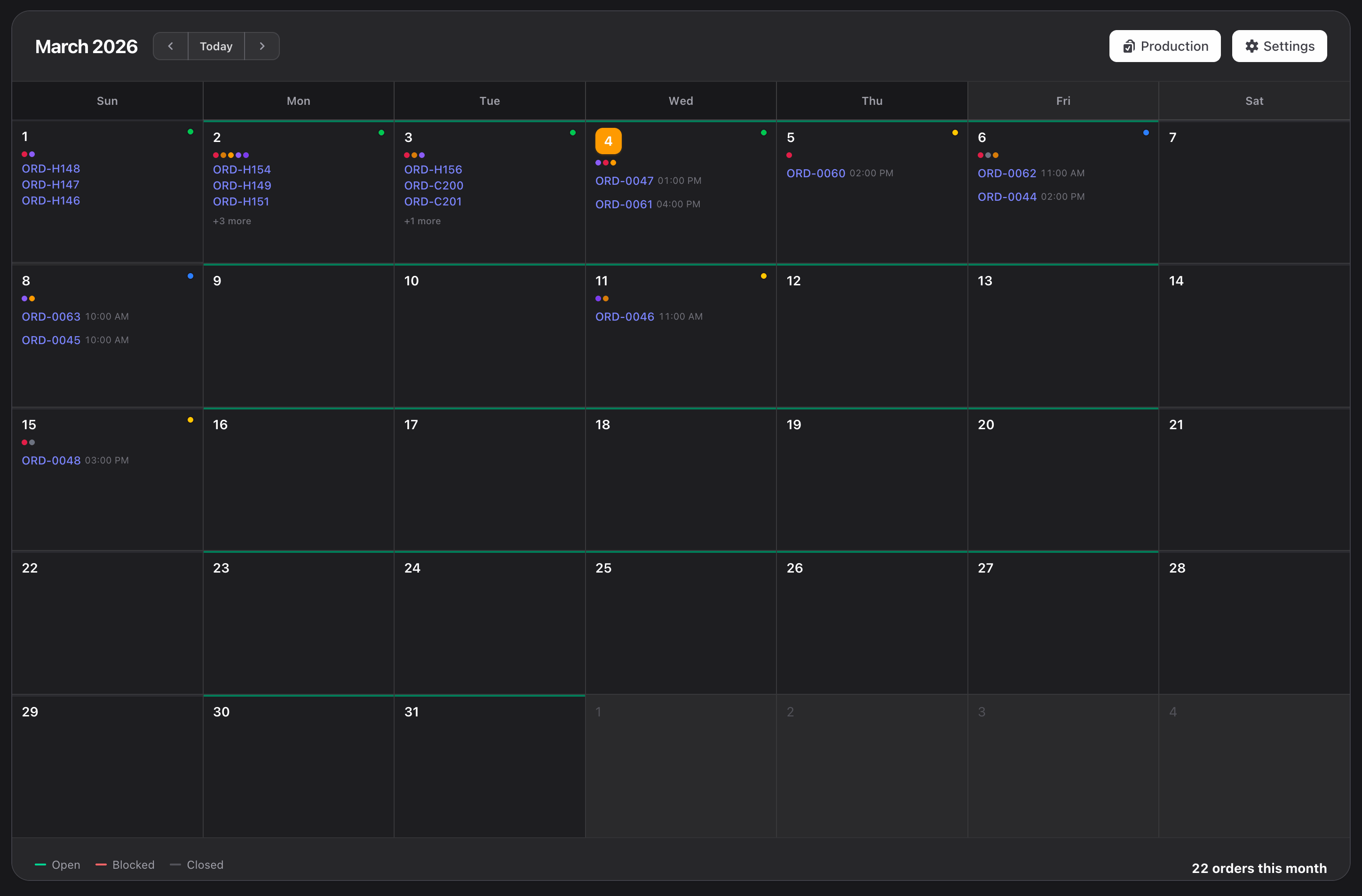The width and height of the screenshot is (1362, 896).
Task: Jump back to today's date
Action: coord(216,46)
